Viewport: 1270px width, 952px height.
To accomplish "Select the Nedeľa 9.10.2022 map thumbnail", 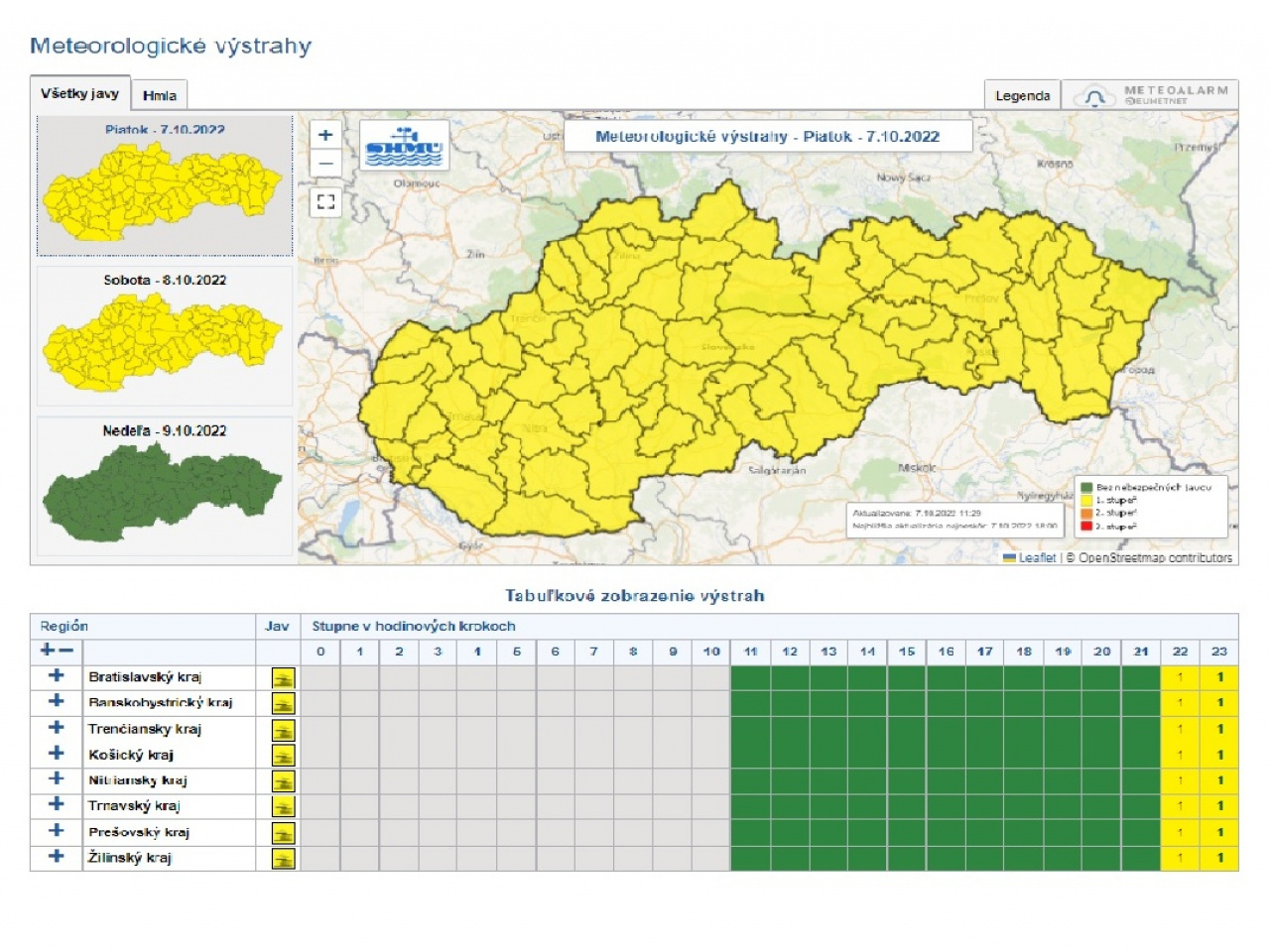I will (165, 487).
